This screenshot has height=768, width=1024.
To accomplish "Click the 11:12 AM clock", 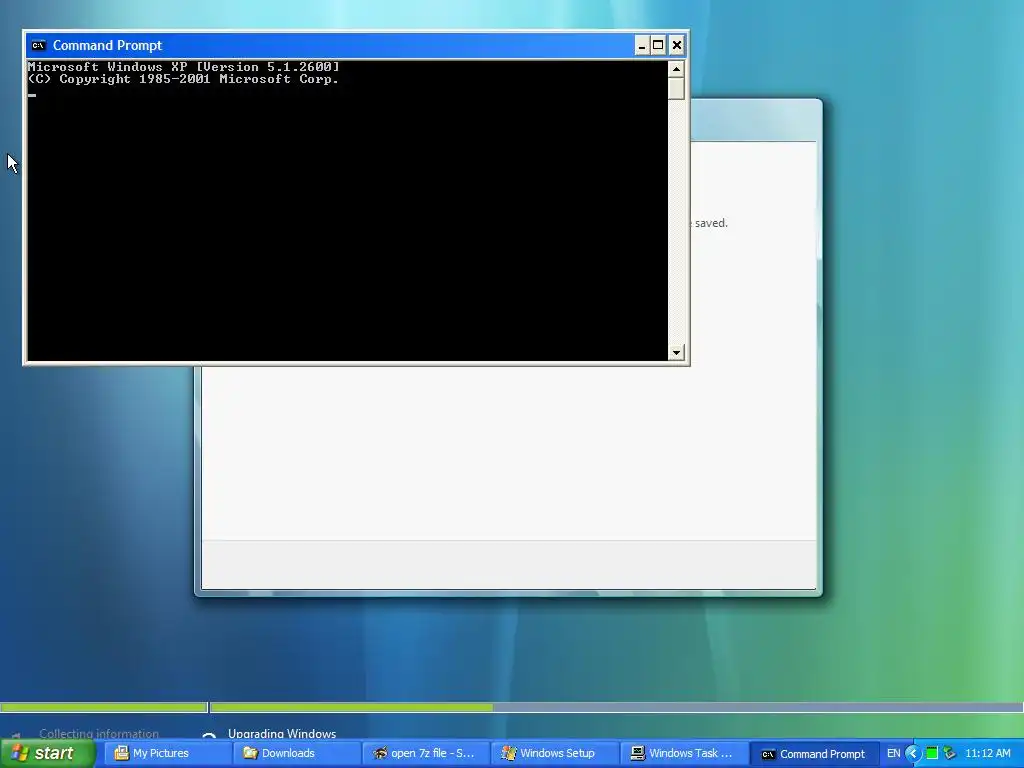I will [x=987, y=754].
